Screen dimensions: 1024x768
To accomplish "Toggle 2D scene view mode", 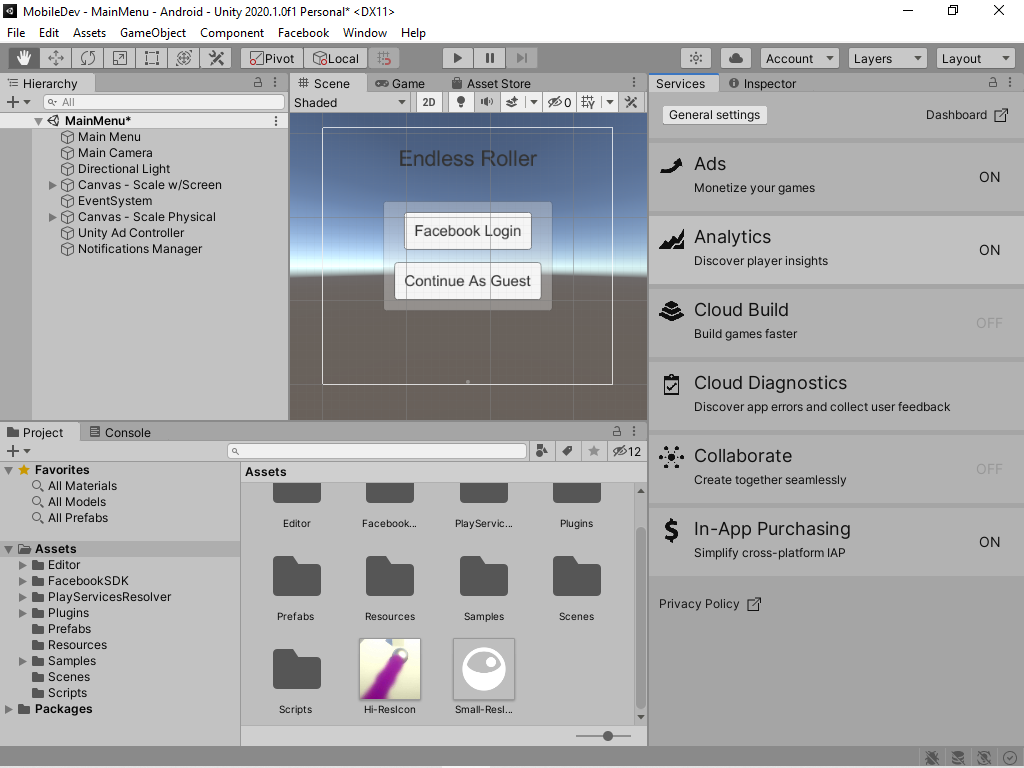I will pos(429,103).
